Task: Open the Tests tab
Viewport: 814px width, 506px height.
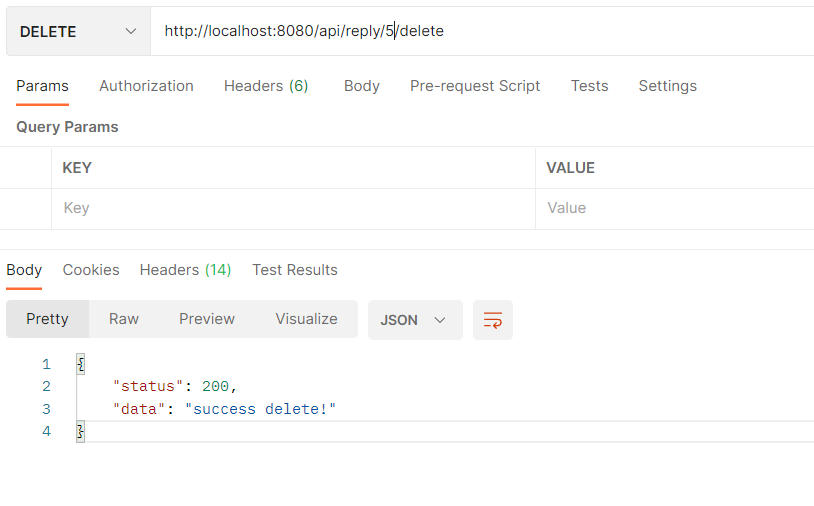Action: (x=589, y=86)
